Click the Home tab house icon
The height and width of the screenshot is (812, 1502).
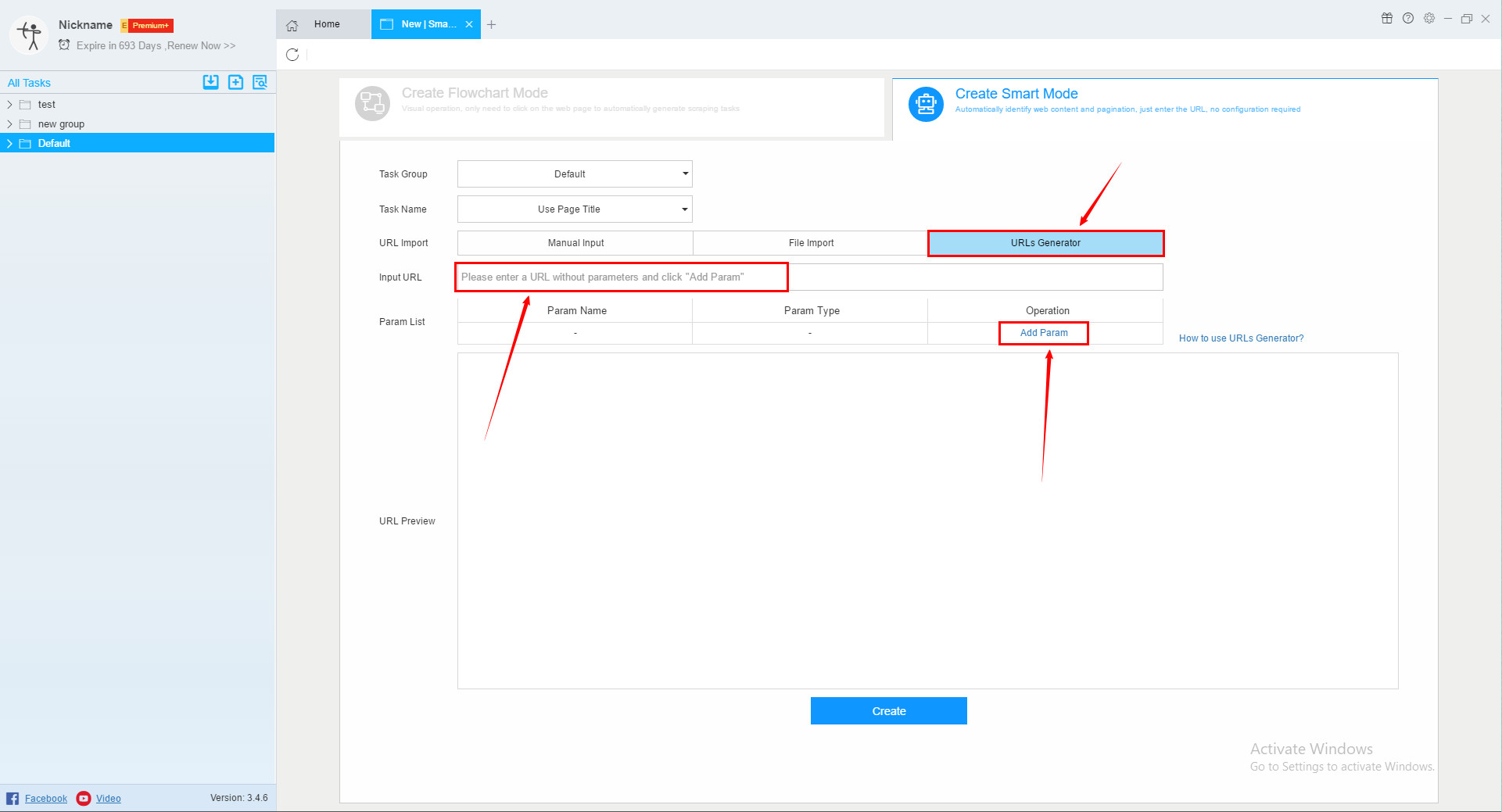click(292, 25)
